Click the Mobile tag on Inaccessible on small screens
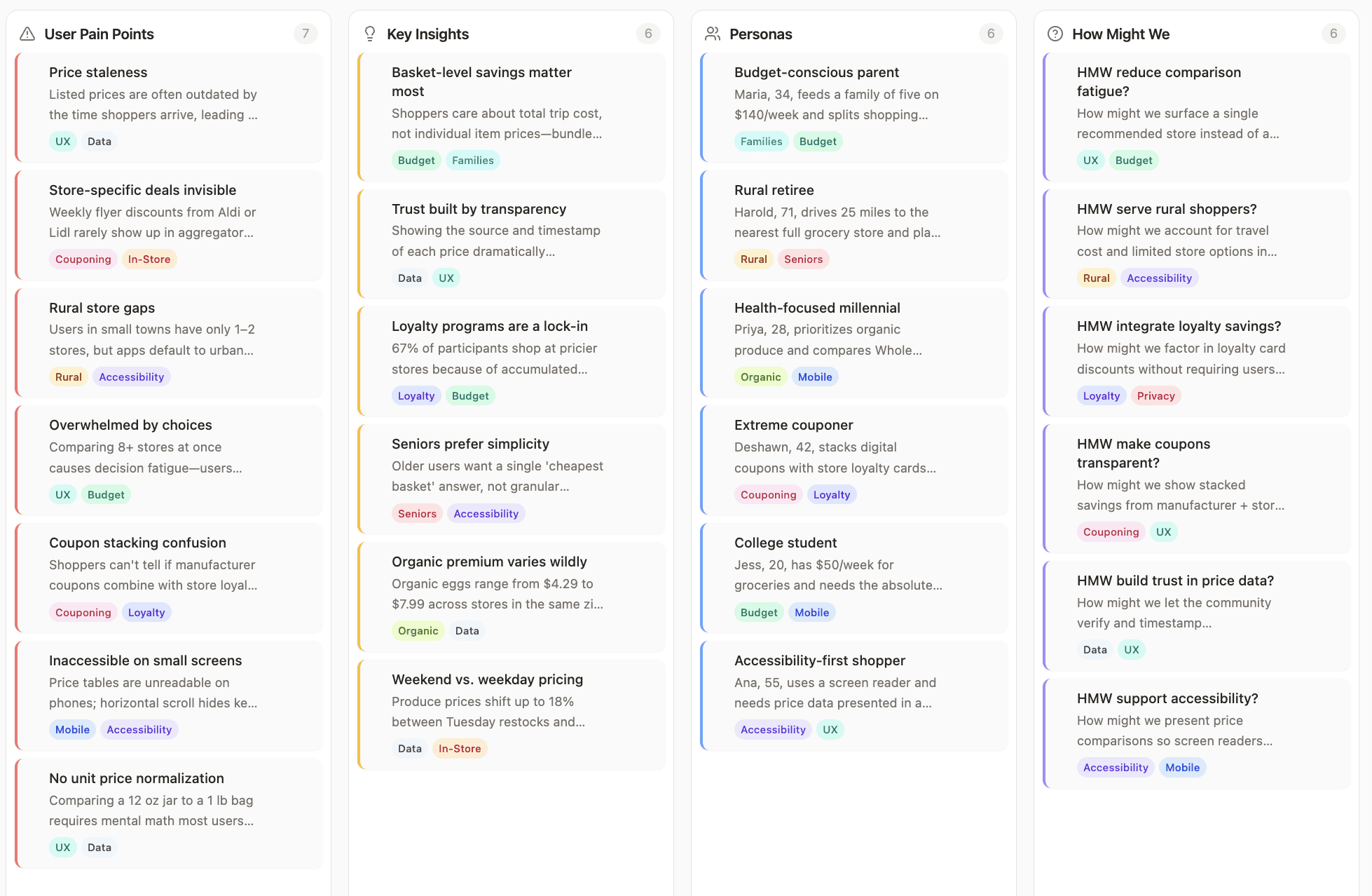Viewport: 1372px width, 896px height. pyautogui.click(x=72, y=730)
